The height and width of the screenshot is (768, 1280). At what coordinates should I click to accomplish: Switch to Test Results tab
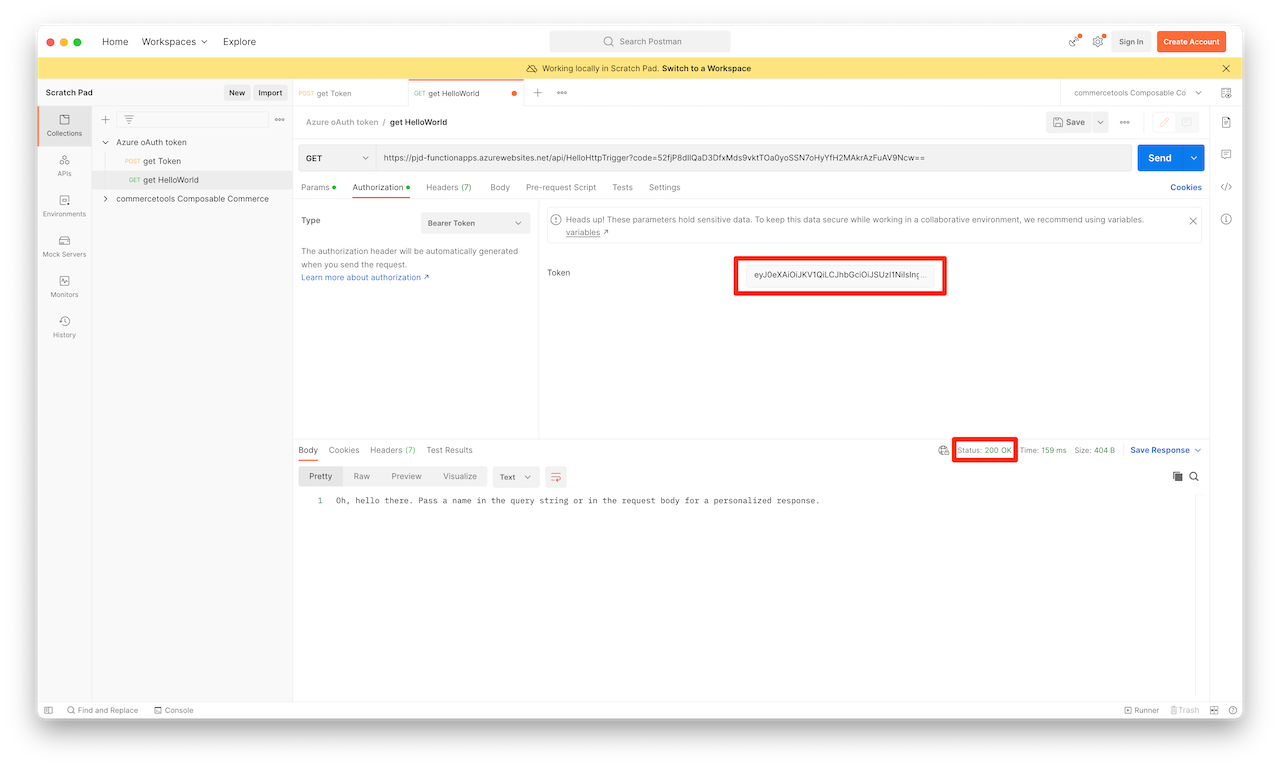(x=449, y=450)
